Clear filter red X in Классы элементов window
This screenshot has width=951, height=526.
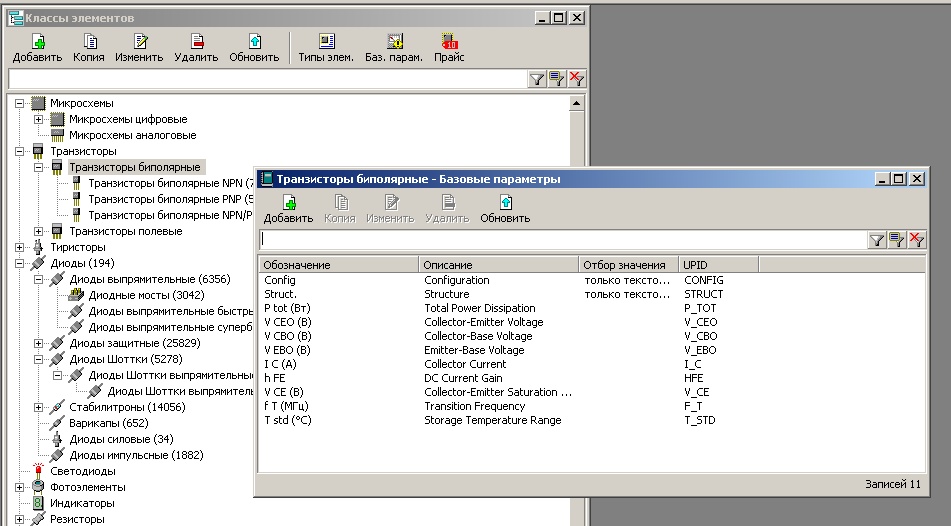[x=576, y=79]
